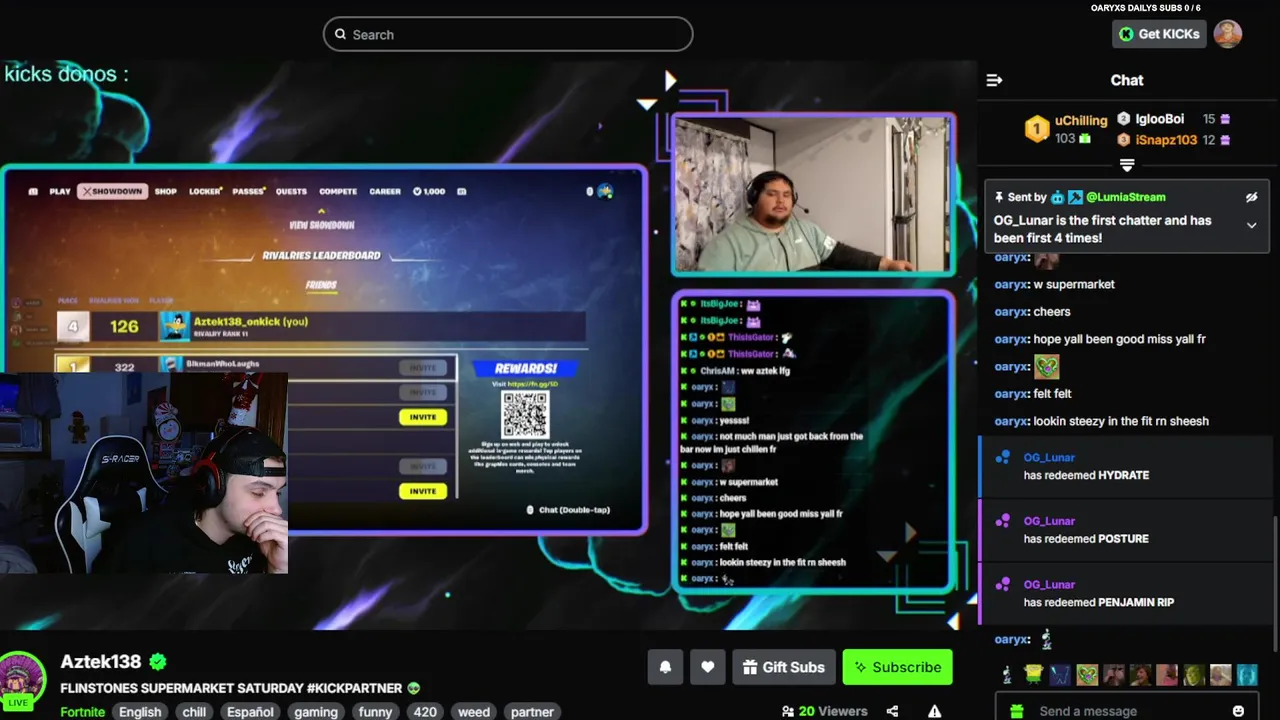Viewport: 1280px width, 720px height.
Task: Click the Aztek138_onkick (you) leaderboard row
Action: [x=320, y=326]
